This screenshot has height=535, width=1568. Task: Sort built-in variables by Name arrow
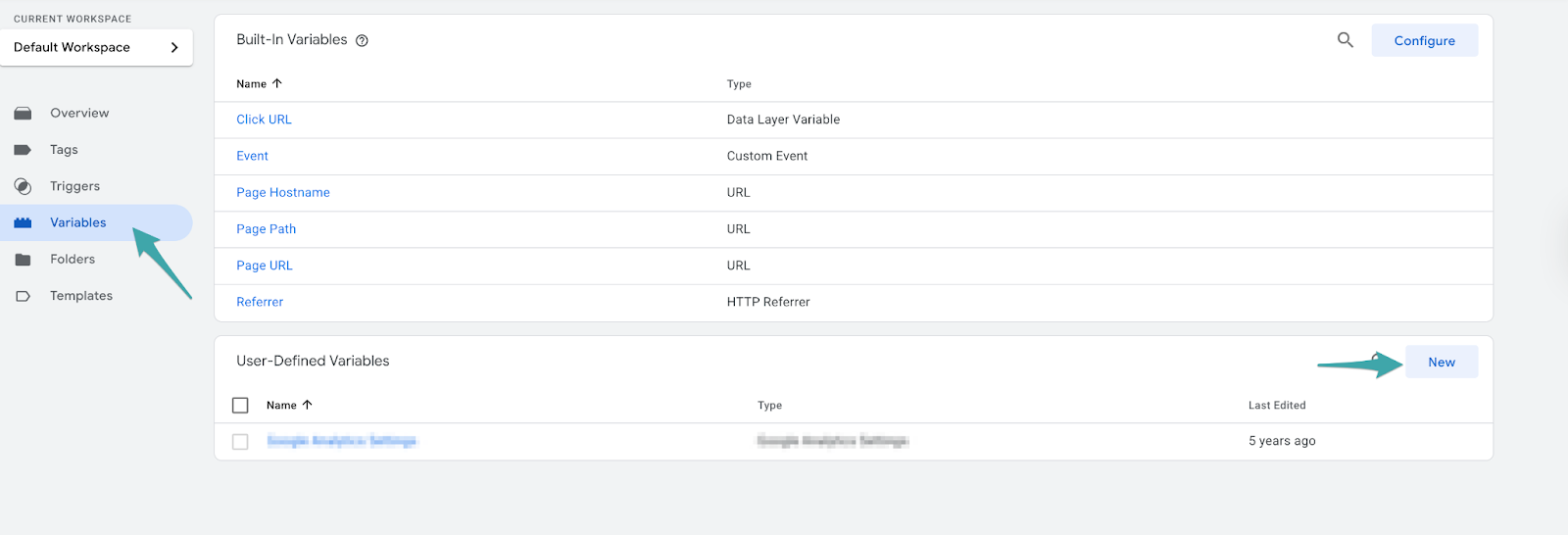[x=277, y=84]
